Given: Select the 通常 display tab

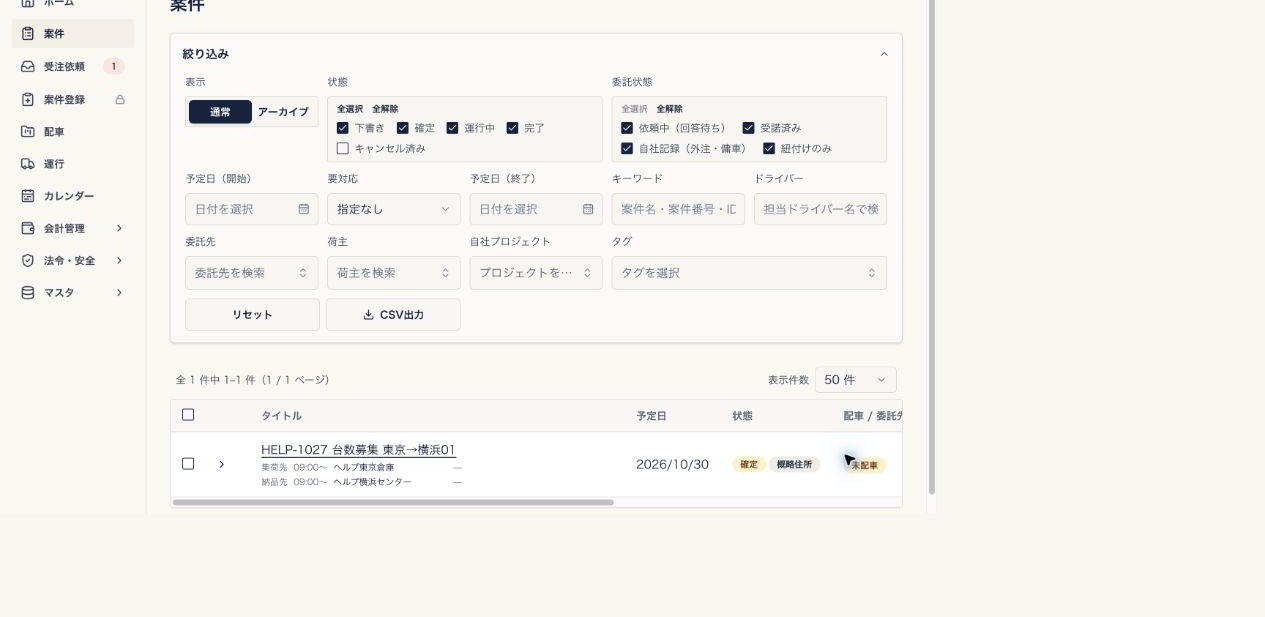Looking at the screenshot, I should pos(220,112).
